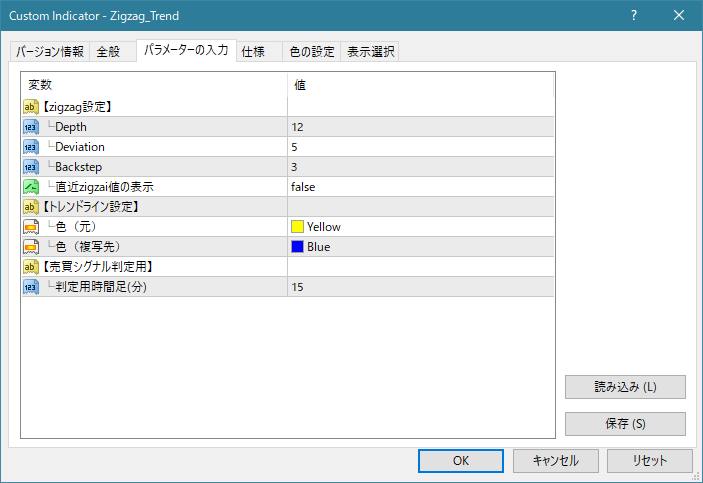Click the integer icon next to Depth
Viewport: 703px width, 483px height.
tap(30, 127)
